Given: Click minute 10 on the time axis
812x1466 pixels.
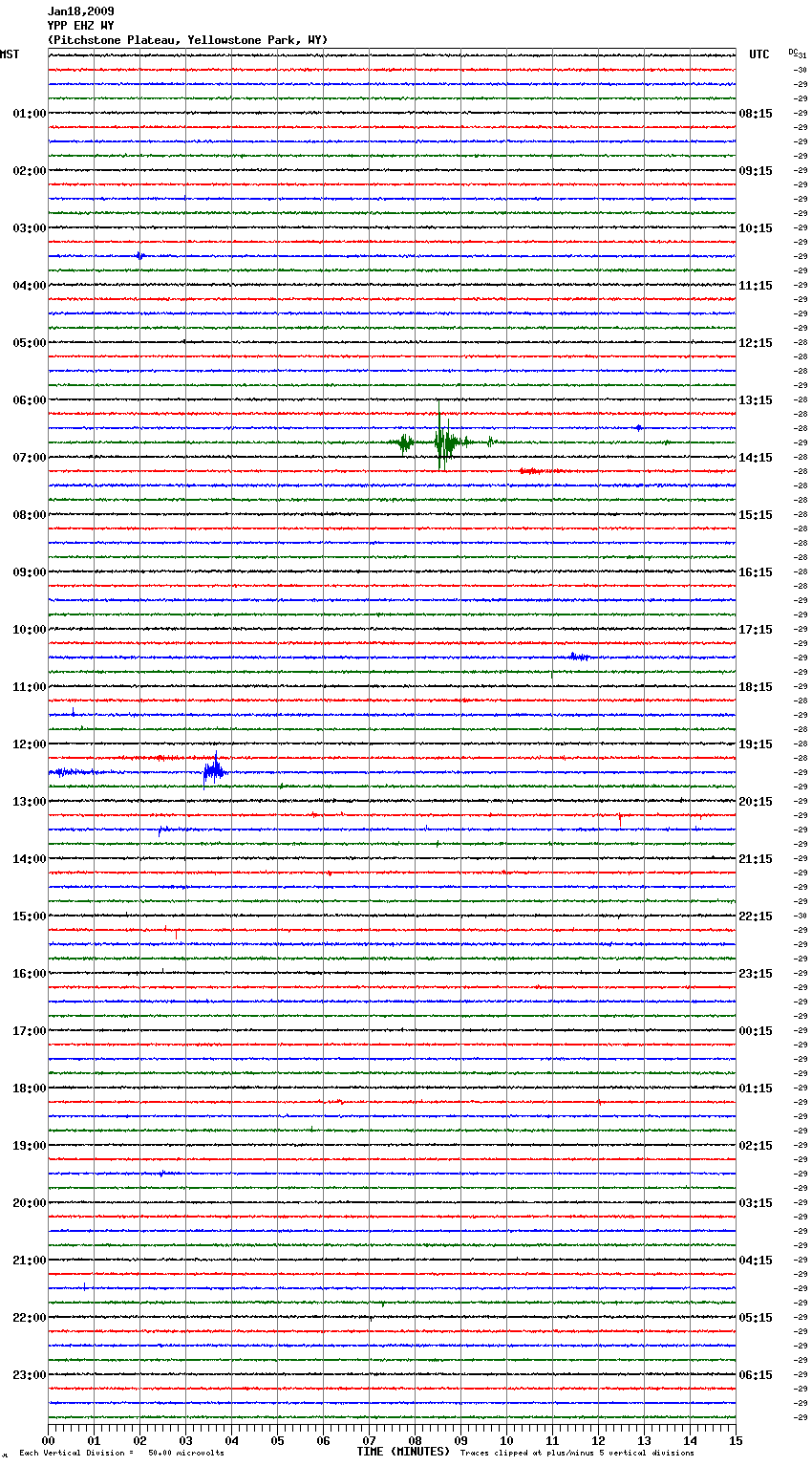Looking at the screenshot, I should 507,1441.
